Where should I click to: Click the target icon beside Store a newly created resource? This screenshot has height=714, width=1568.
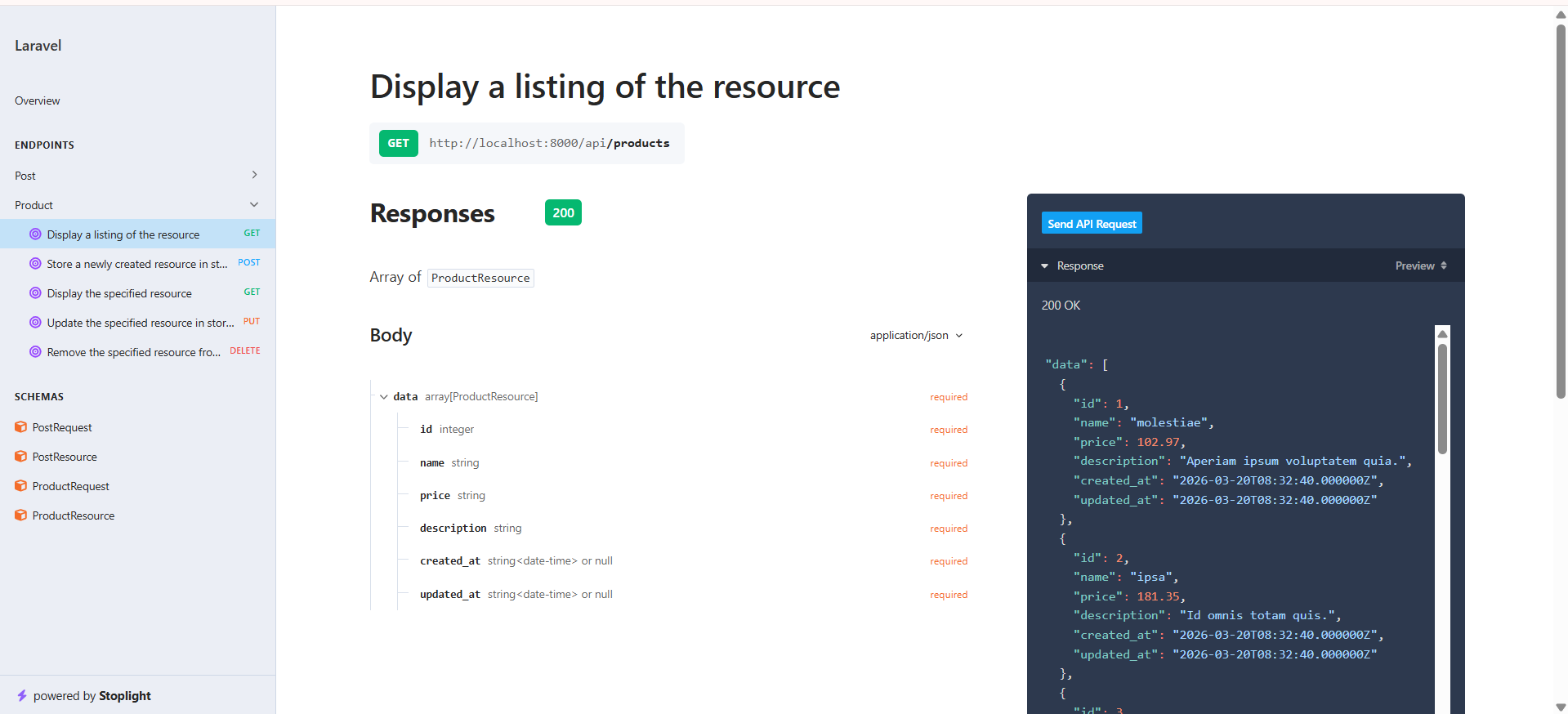35,264
